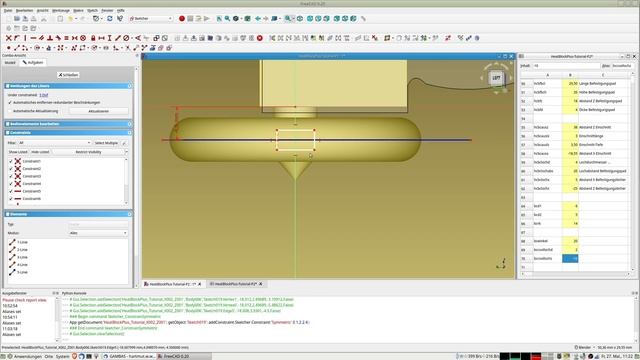
Task: Select the Create Point tool
Action: pos(9,48)
